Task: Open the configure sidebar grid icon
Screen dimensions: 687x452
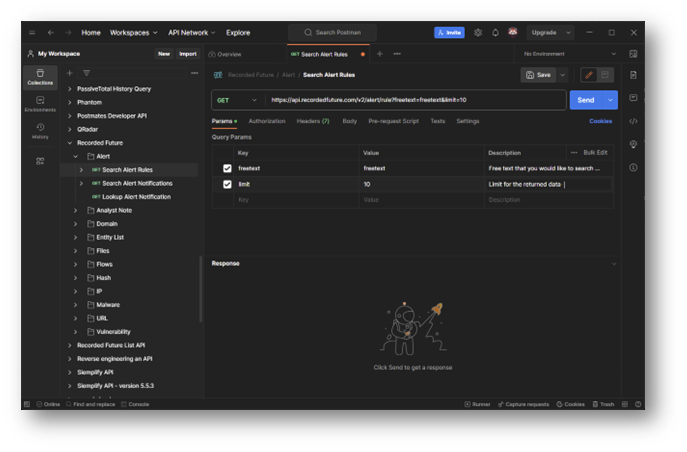Action: [x=40, y=161]
